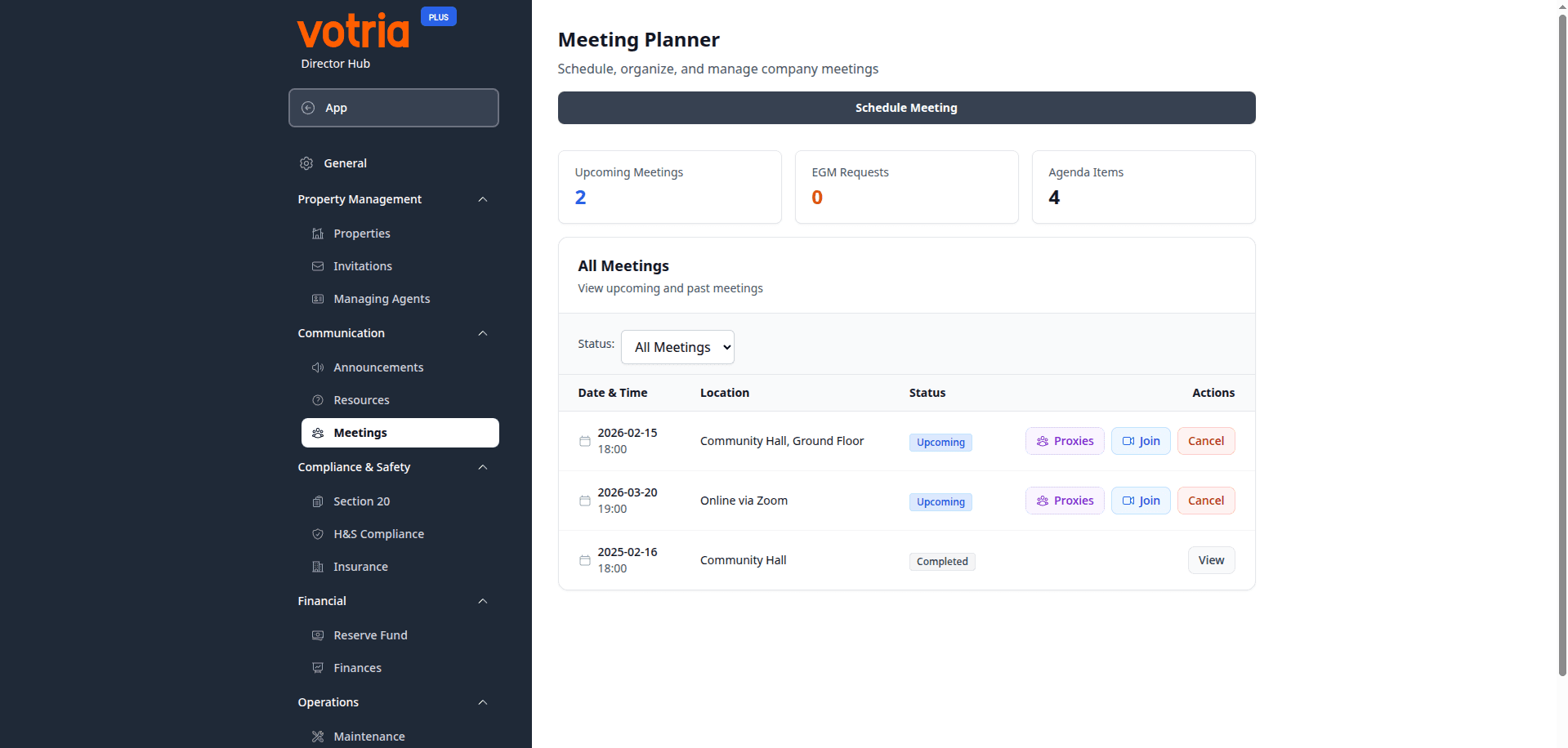The height and width of the screenshot is (748, 1568).
Task: Open the Status filter dropdown
Action: (677, 347)
